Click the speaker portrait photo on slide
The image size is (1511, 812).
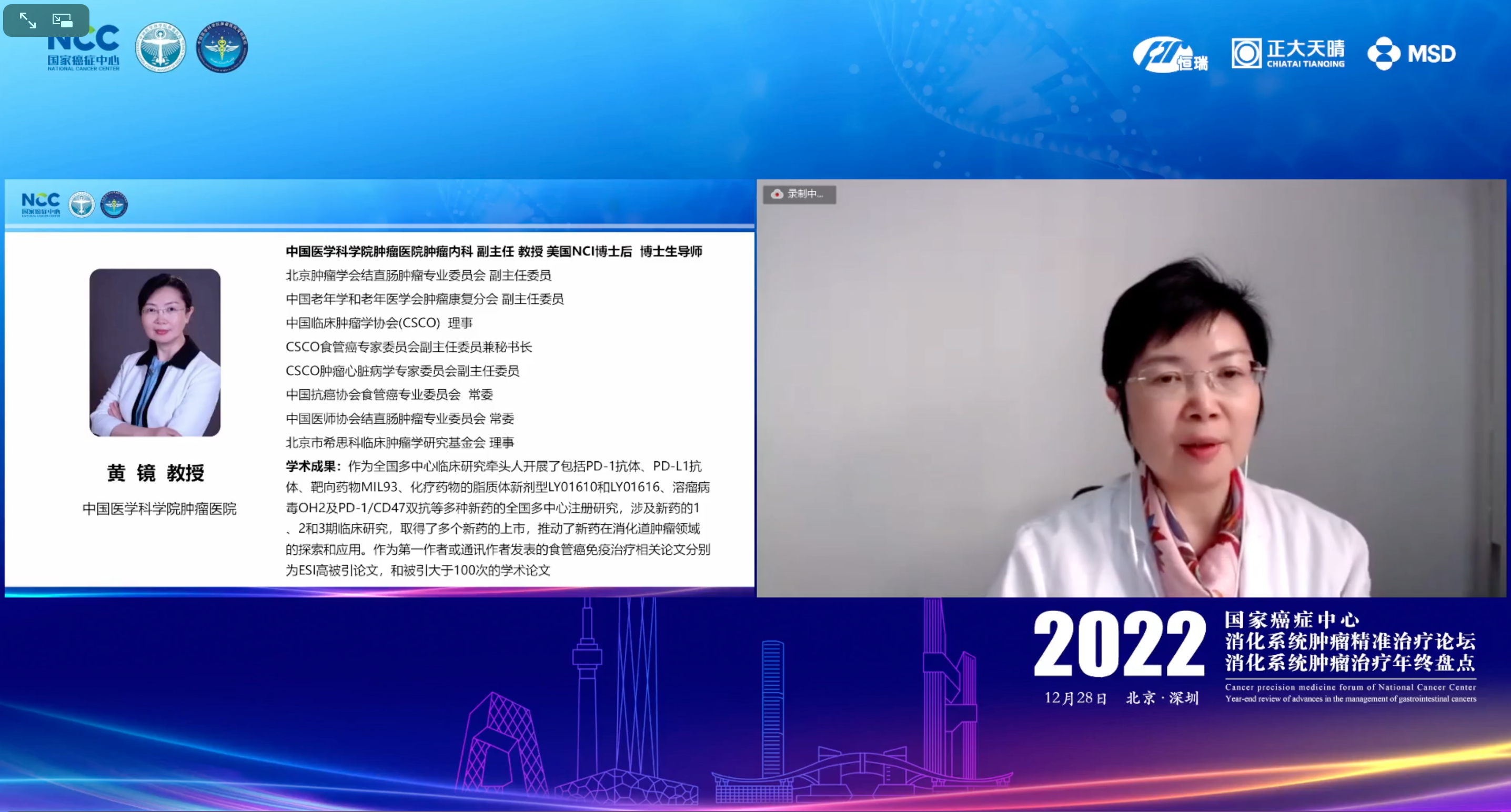pos(155,352)
